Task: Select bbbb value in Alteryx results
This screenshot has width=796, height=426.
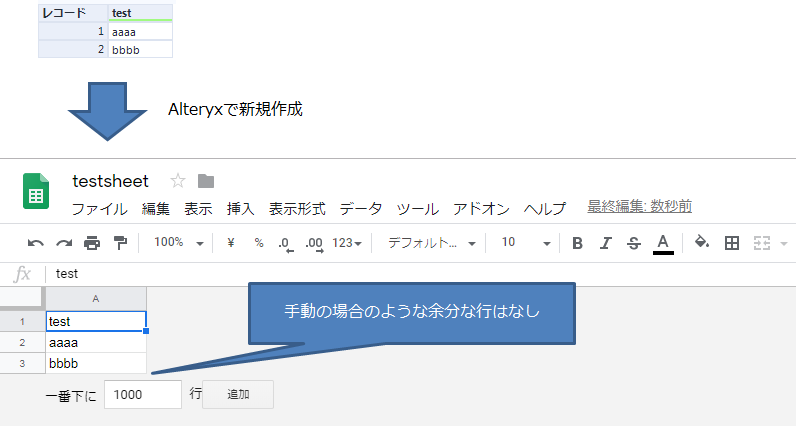Action: pos(140,49)
